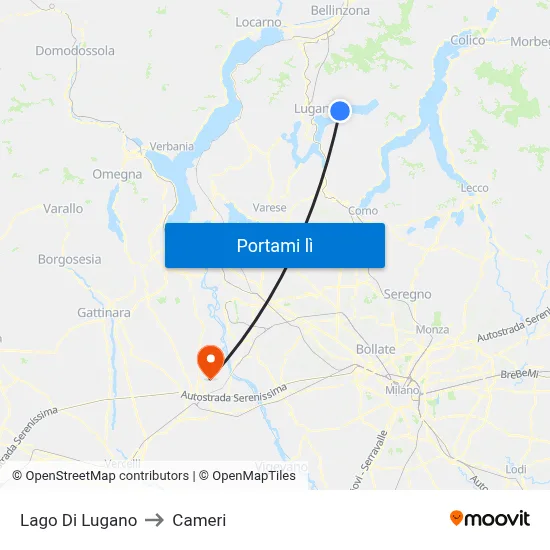The height and width of the screenshot is (550, 550).
Task: Click the Lecco city label
Action: click(x=475, y=188)
